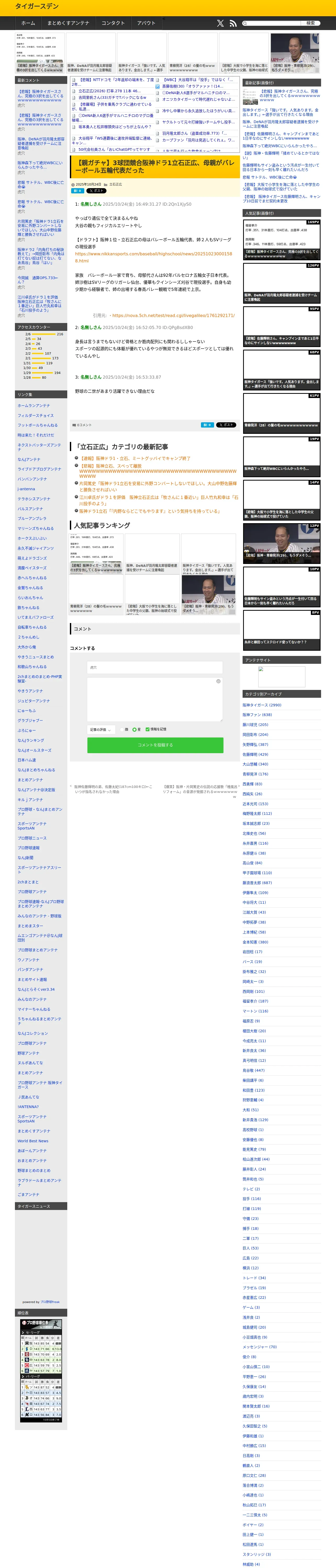The width and height of the screenshot is (336, 1568).
Task: Click the 検索 search button
Action: (310, 23)
